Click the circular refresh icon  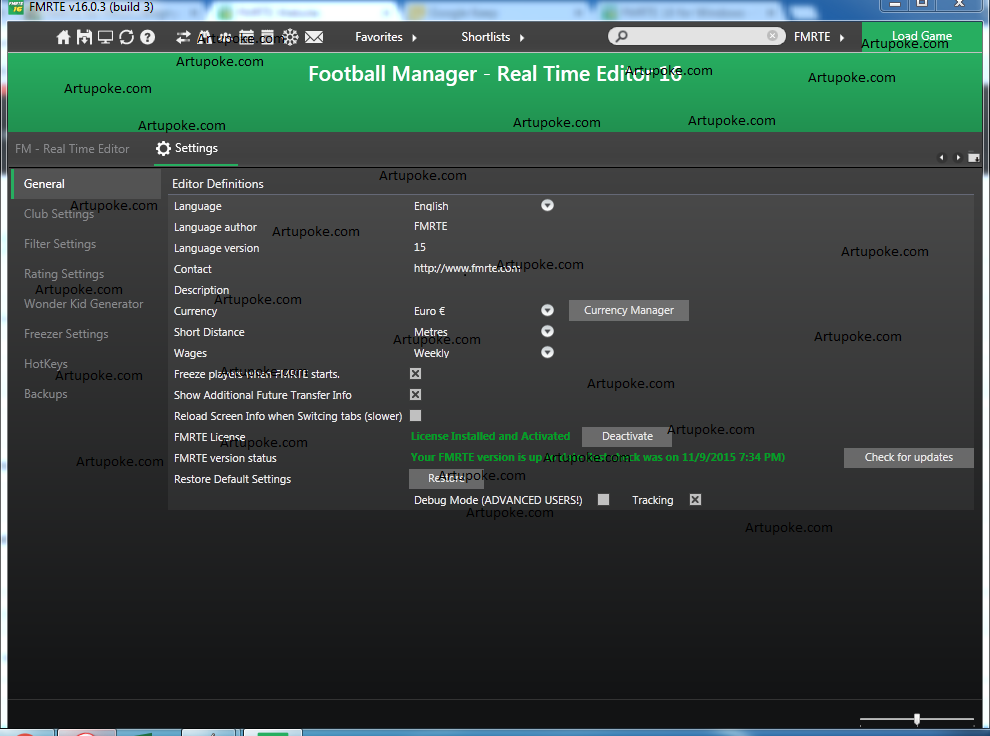coord(126,37)
